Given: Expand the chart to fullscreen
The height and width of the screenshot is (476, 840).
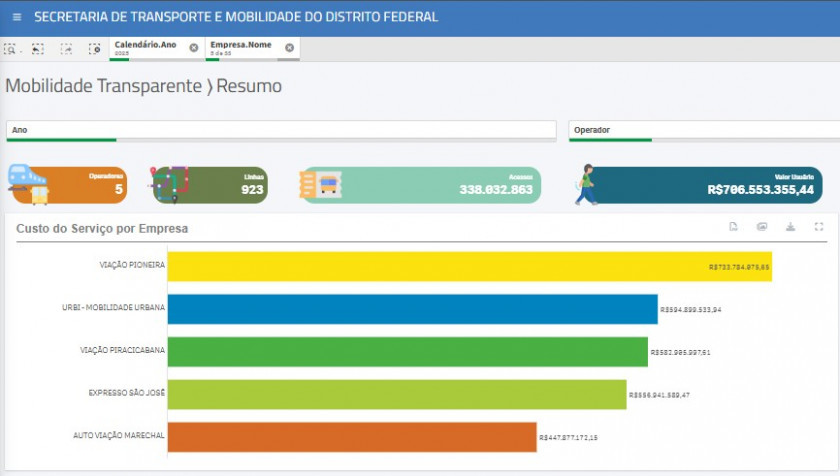Looking at the screenshot, I should (x=819, y=227).
